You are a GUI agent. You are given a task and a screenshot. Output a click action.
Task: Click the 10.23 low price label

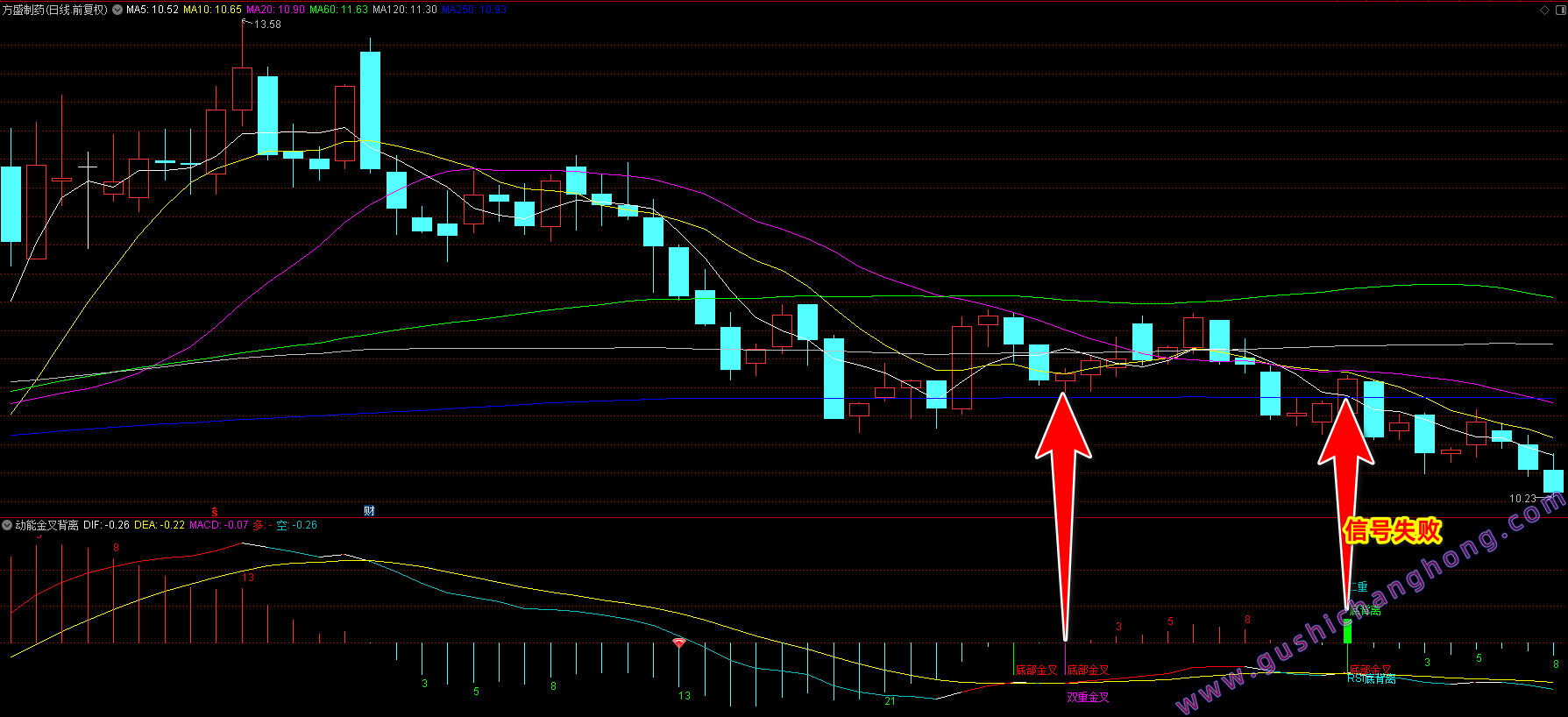[1522, 499]
